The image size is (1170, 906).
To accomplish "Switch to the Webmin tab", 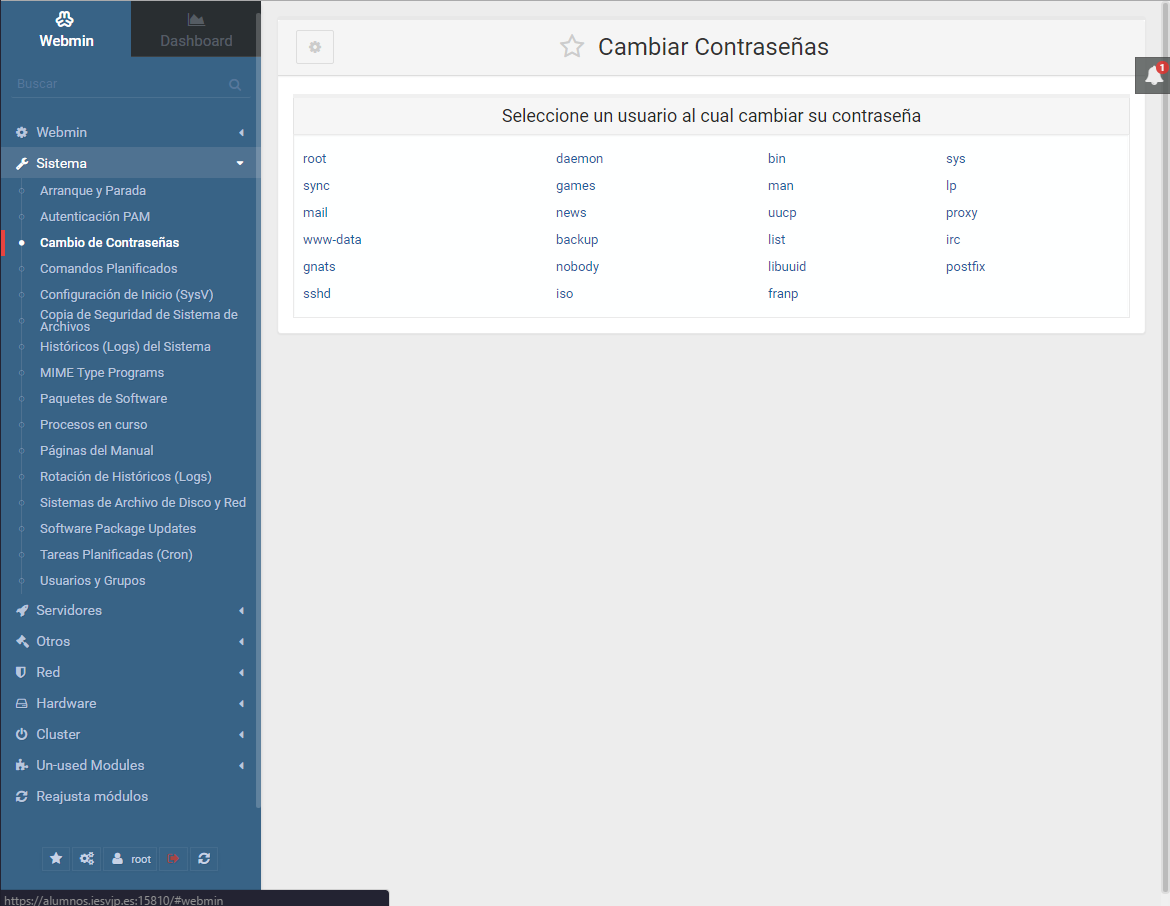I will [65, 29].
